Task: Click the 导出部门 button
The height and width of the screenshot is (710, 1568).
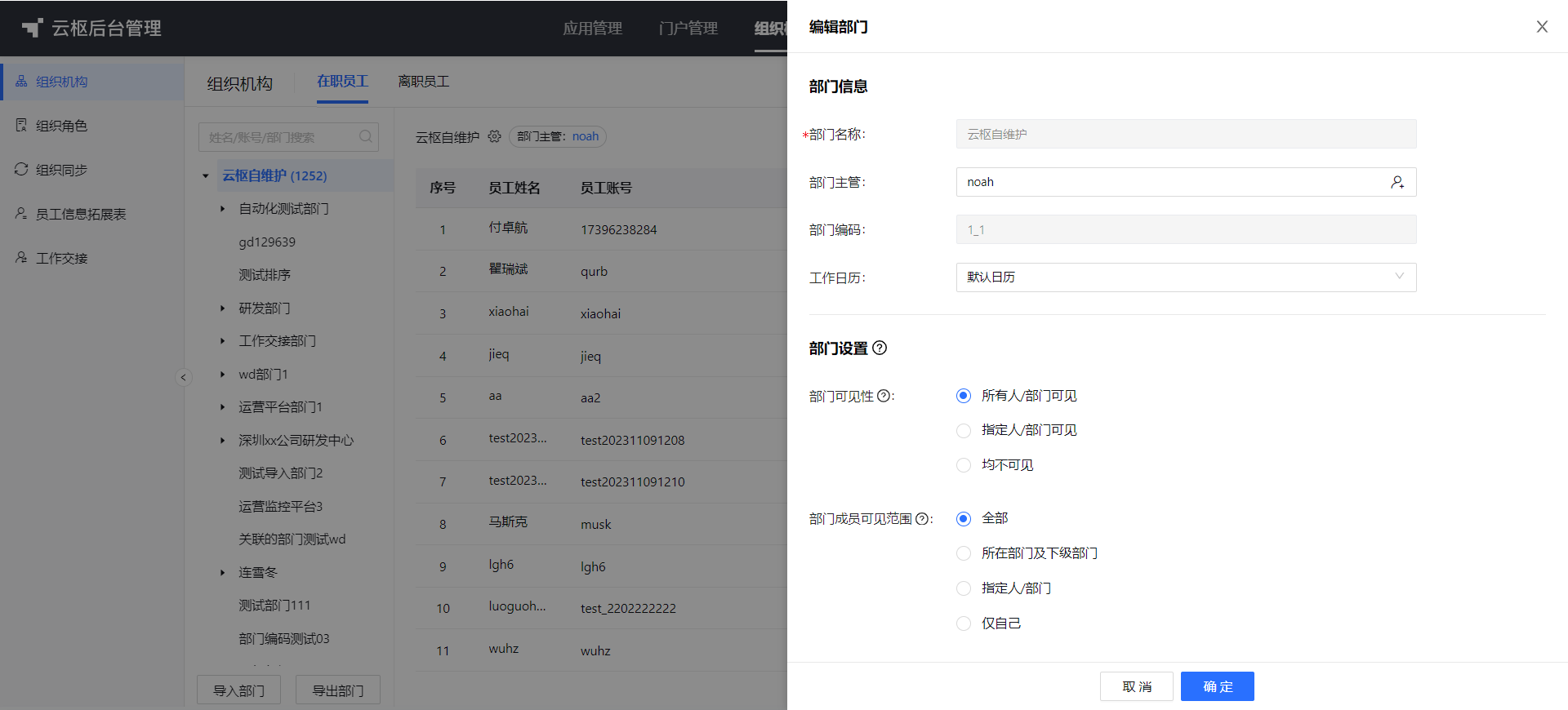Action: (x=338, y=690)
